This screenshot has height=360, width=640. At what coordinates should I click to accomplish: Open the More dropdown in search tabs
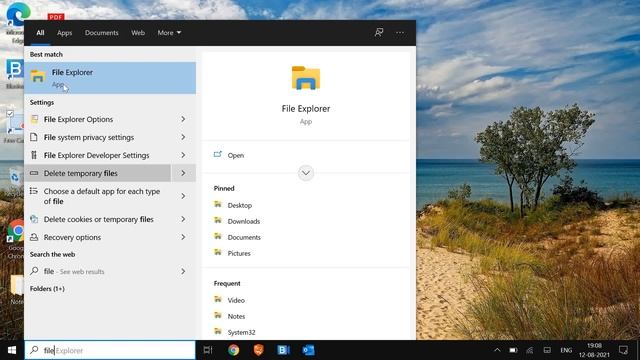click(169, 33)
